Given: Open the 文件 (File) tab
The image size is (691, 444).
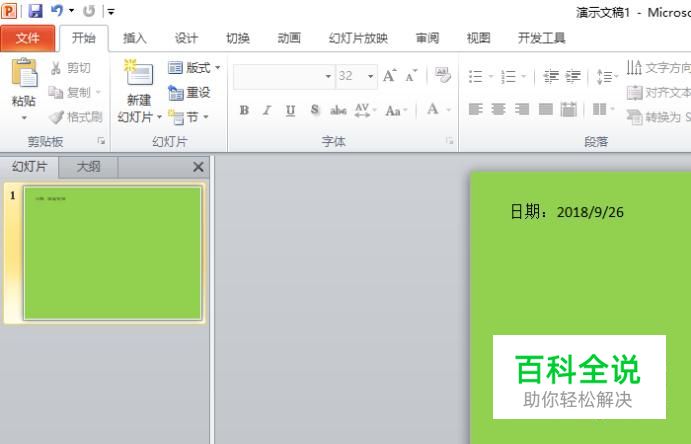Looking at the screenshot, I should pyautogui.click(x=28, y=38).
